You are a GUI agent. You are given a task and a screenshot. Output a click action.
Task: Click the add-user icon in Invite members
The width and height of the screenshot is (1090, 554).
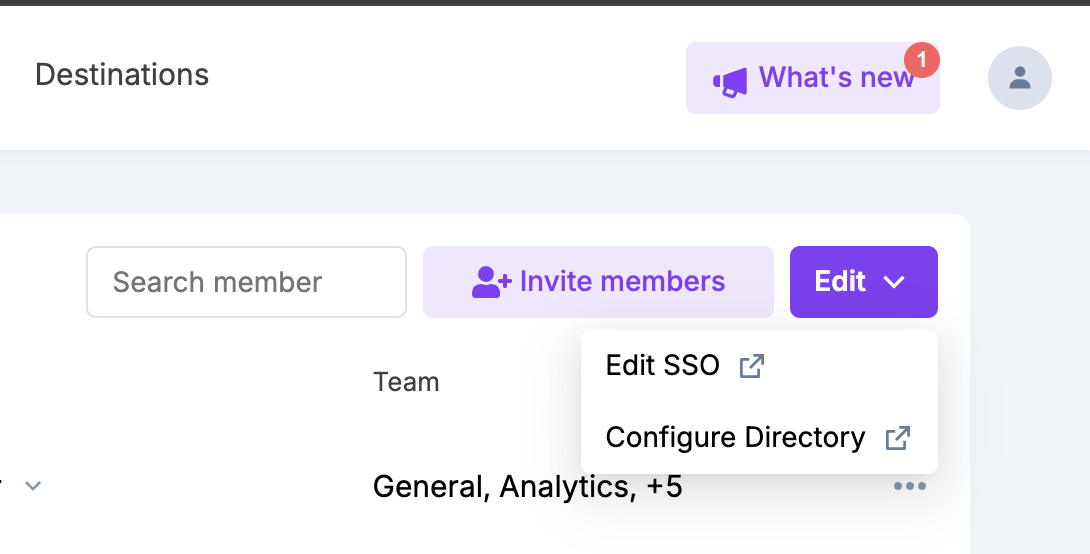(x=491, y=282)
